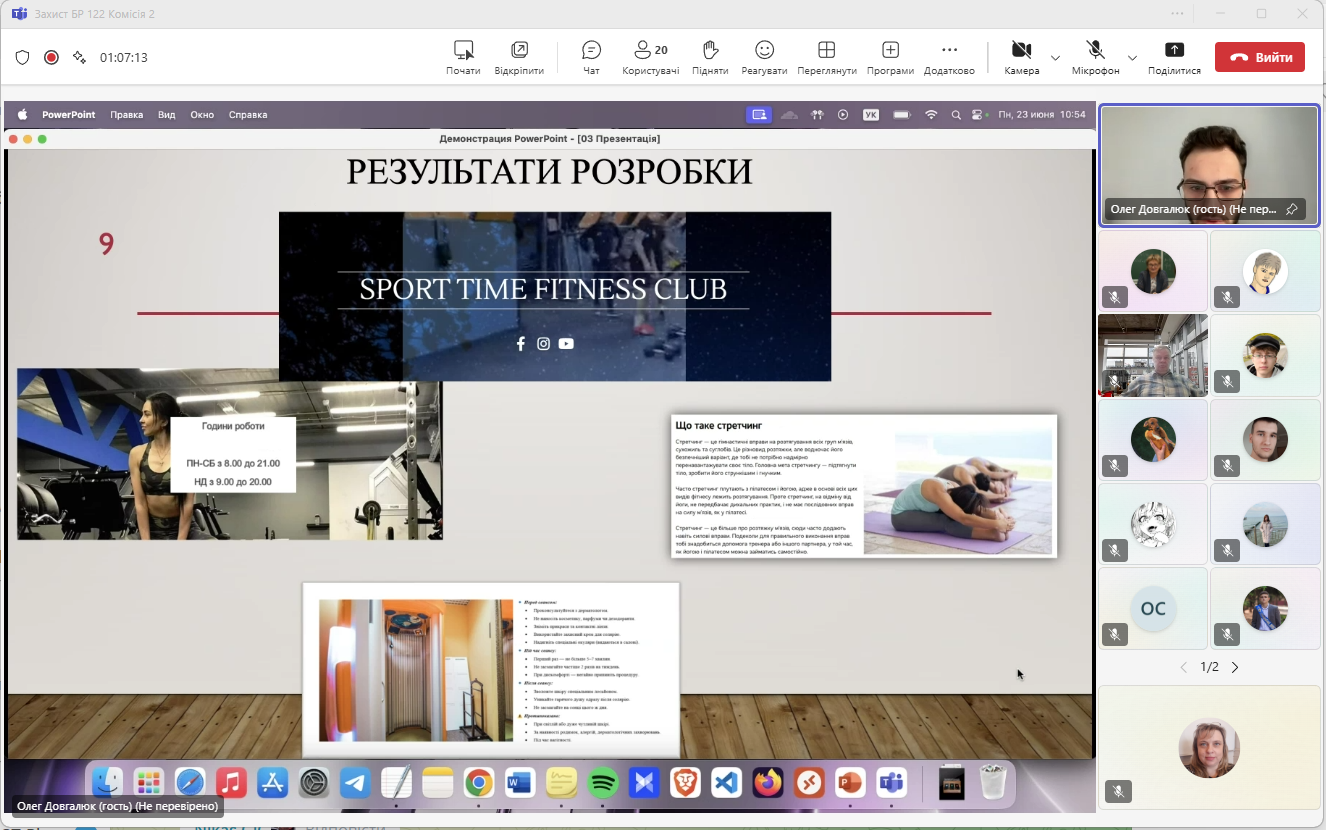Click the shield security icon
This screenshot has height=830, width=1326.
22,57
